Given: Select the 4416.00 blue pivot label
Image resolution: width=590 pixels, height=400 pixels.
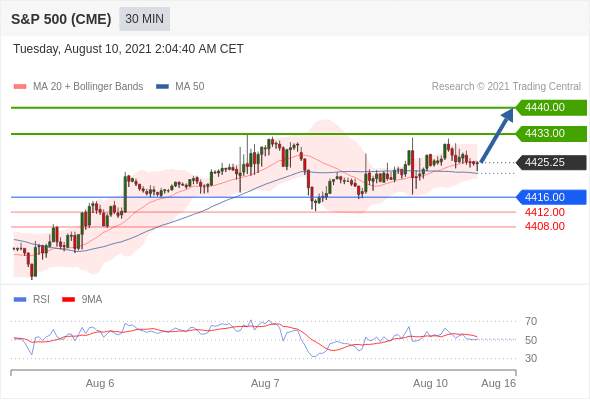Looking at the screenshot, I should tap(551, 197).
